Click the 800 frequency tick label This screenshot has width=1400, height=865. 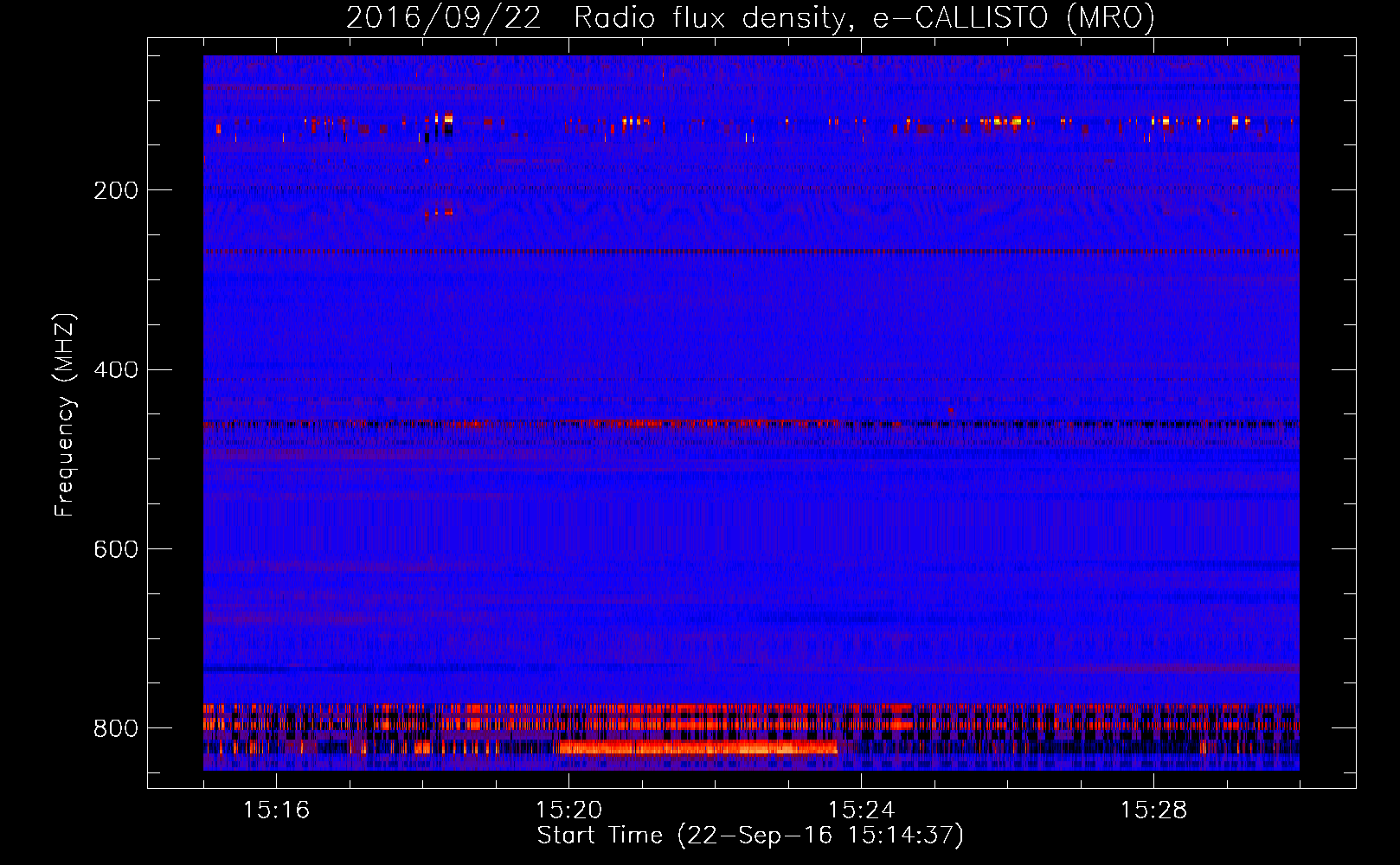pyautogui.click(x=116, y=728)
